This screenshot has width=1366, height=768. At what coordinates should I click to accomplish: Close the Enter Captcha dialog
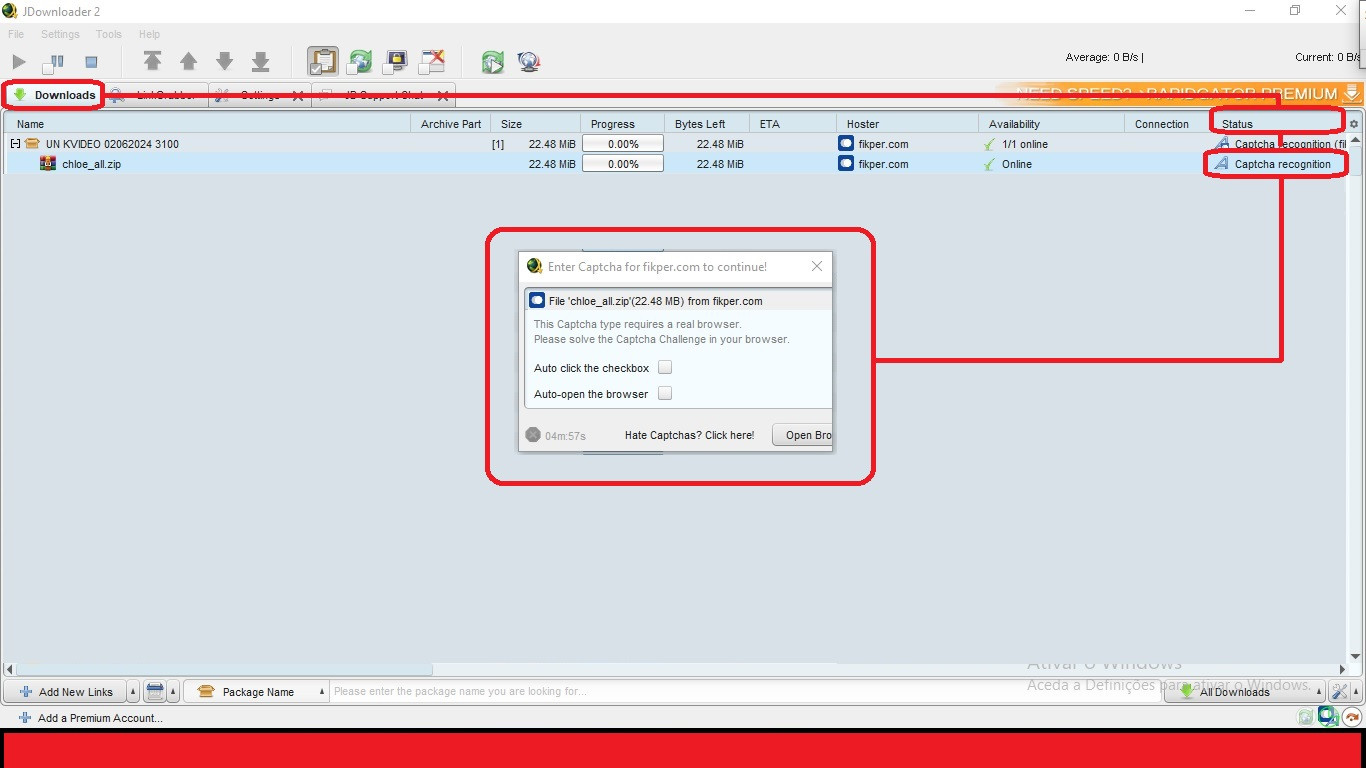tap(817, 266)
